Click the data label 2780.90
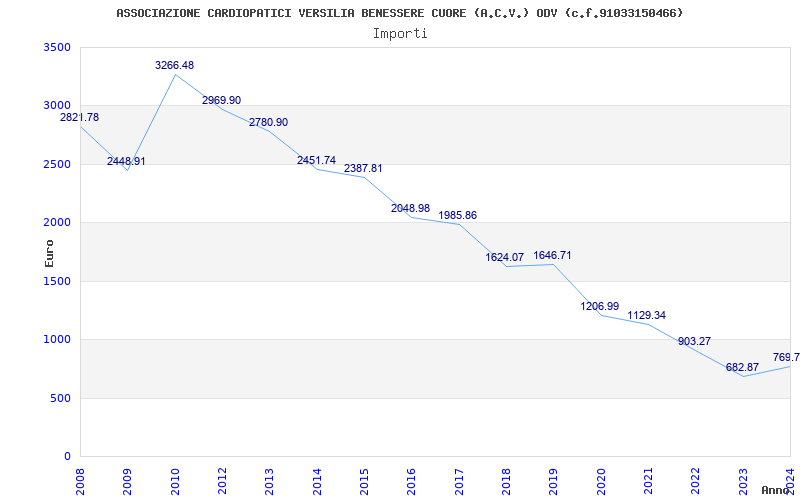This screenshot has height=500, width=800. point(268,122)
